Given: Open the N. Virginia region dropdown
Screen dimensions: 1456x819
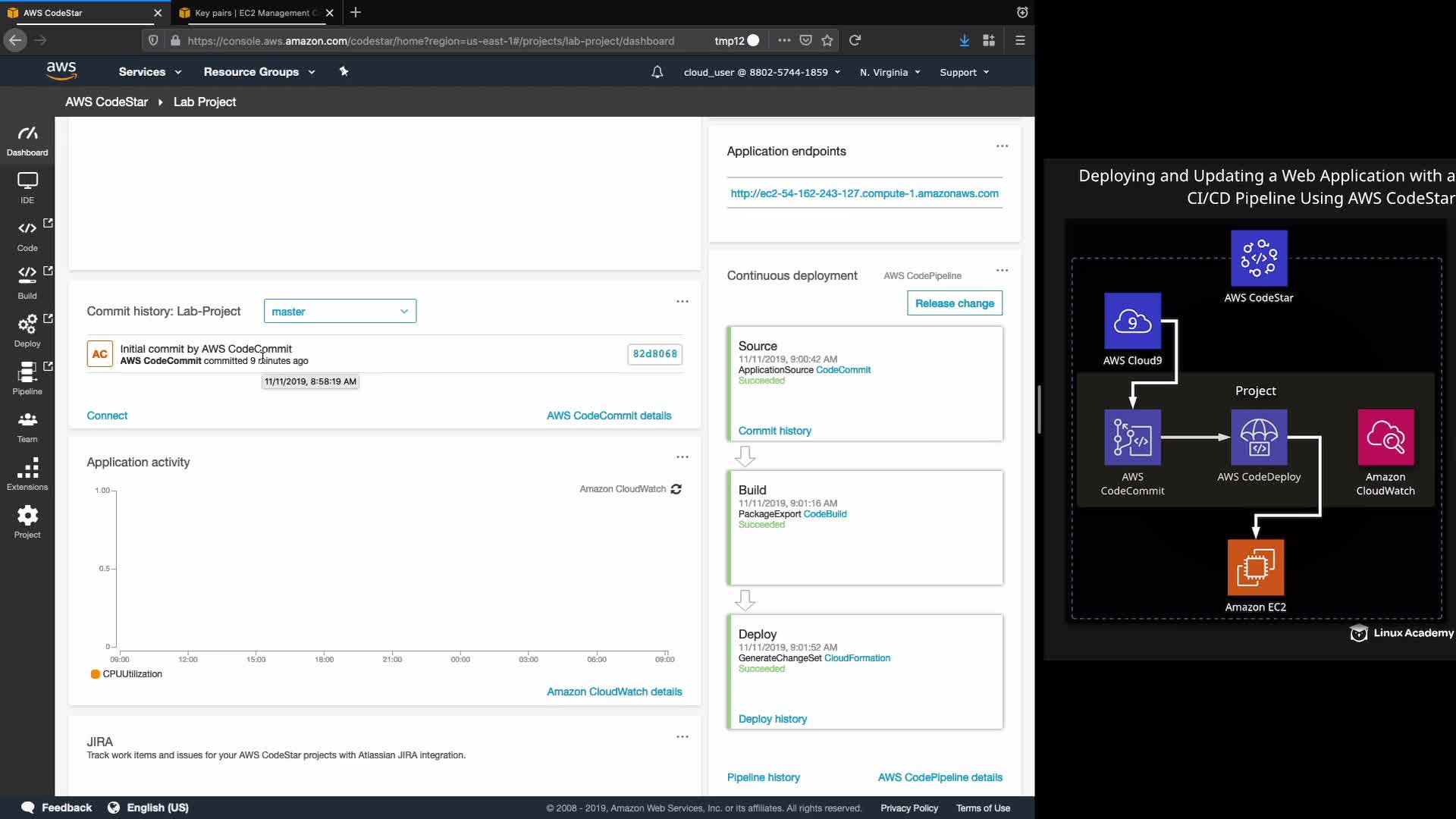Looking at the screenshot, I should pyautogui.click(x=890, y=72).
